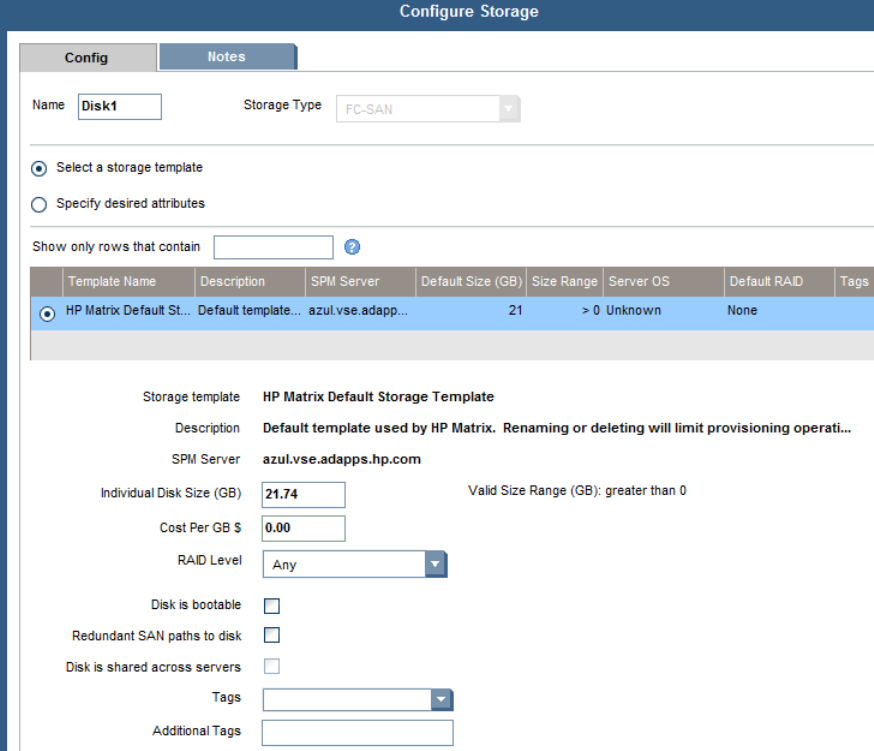Click into the Additional Tags field
The image size is (874, 751).
(357, 732)
